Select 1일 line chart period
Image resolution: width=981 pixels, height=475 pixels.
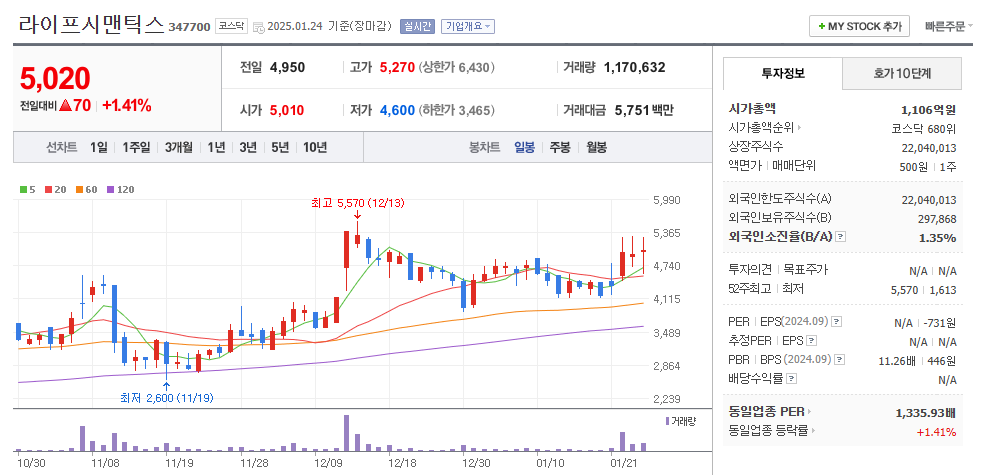pos(98,148)
